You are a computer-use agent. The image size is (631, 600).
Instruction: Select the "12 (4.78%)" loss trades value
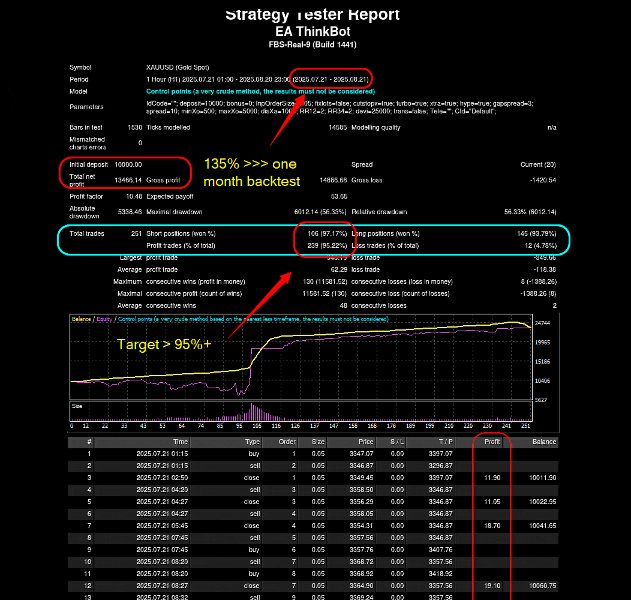pos(540,246)
